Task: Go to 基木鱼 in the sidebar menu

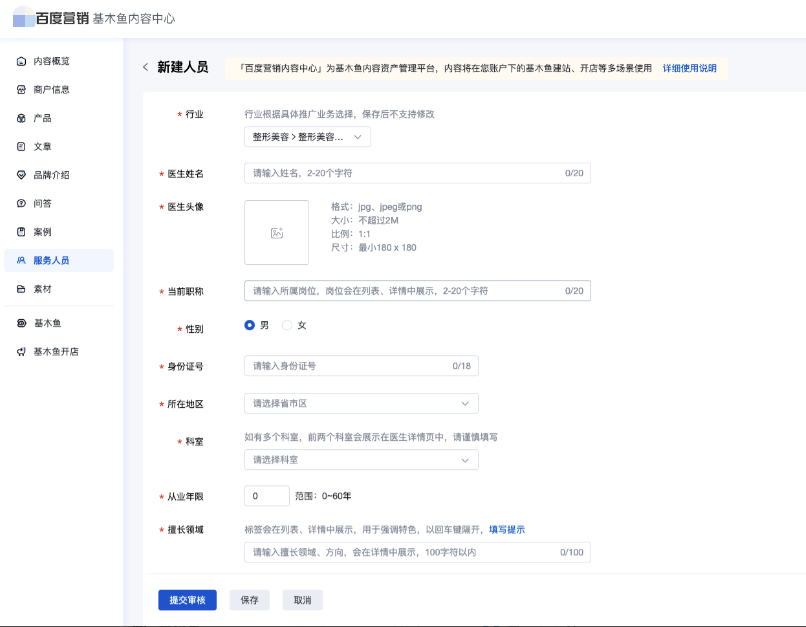Action: pos(47,323)
